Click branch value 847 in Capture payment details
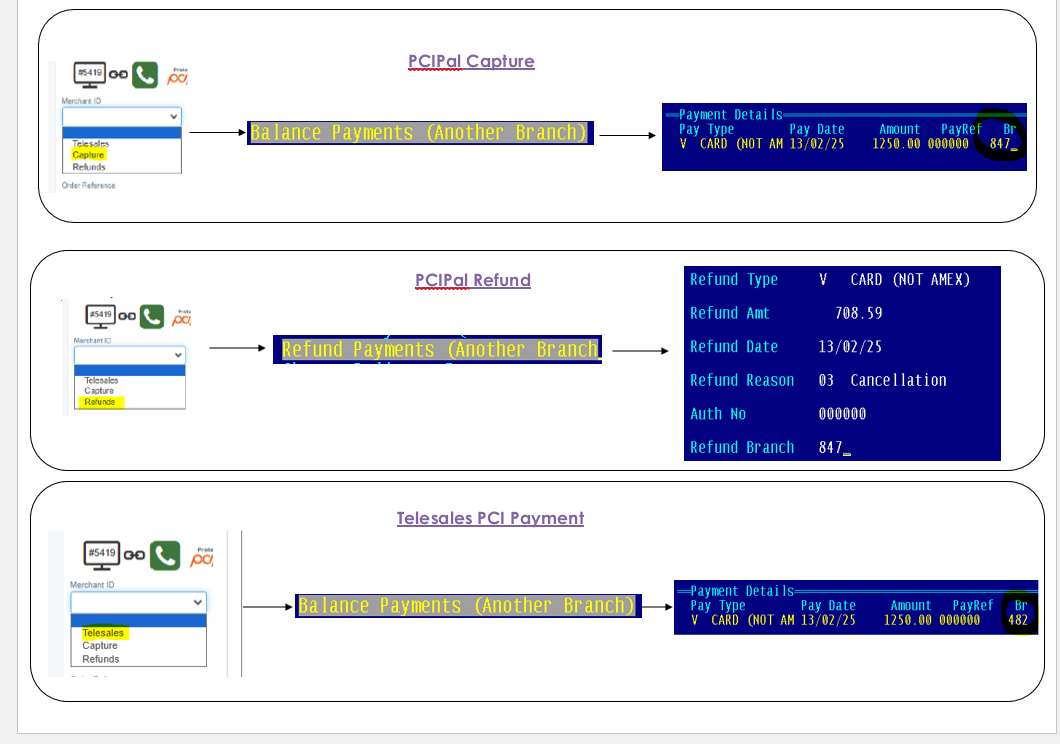 coord(1001,143)
